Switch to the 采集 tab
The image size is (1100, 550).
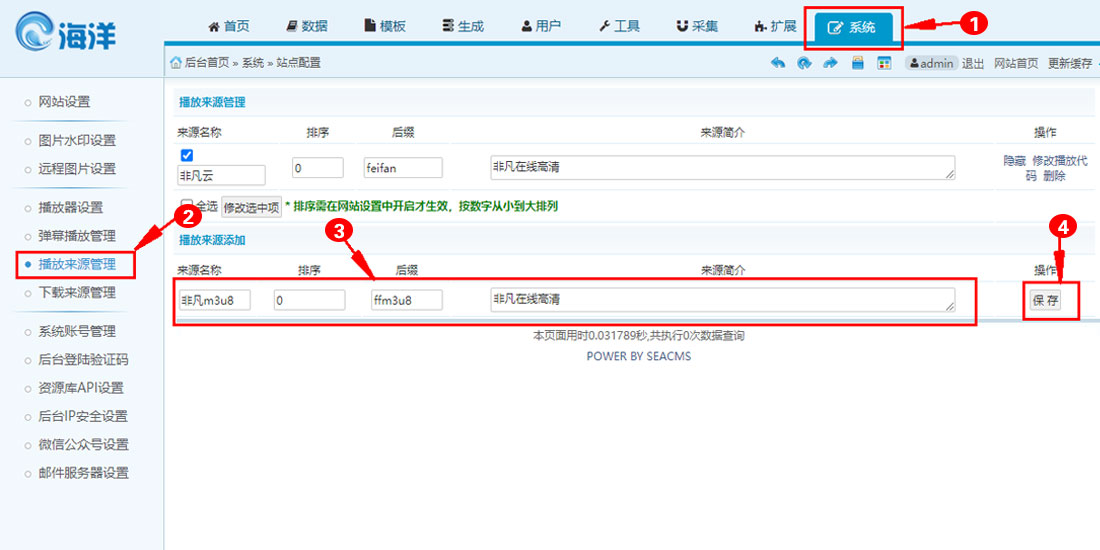click(x=698, y=27)
